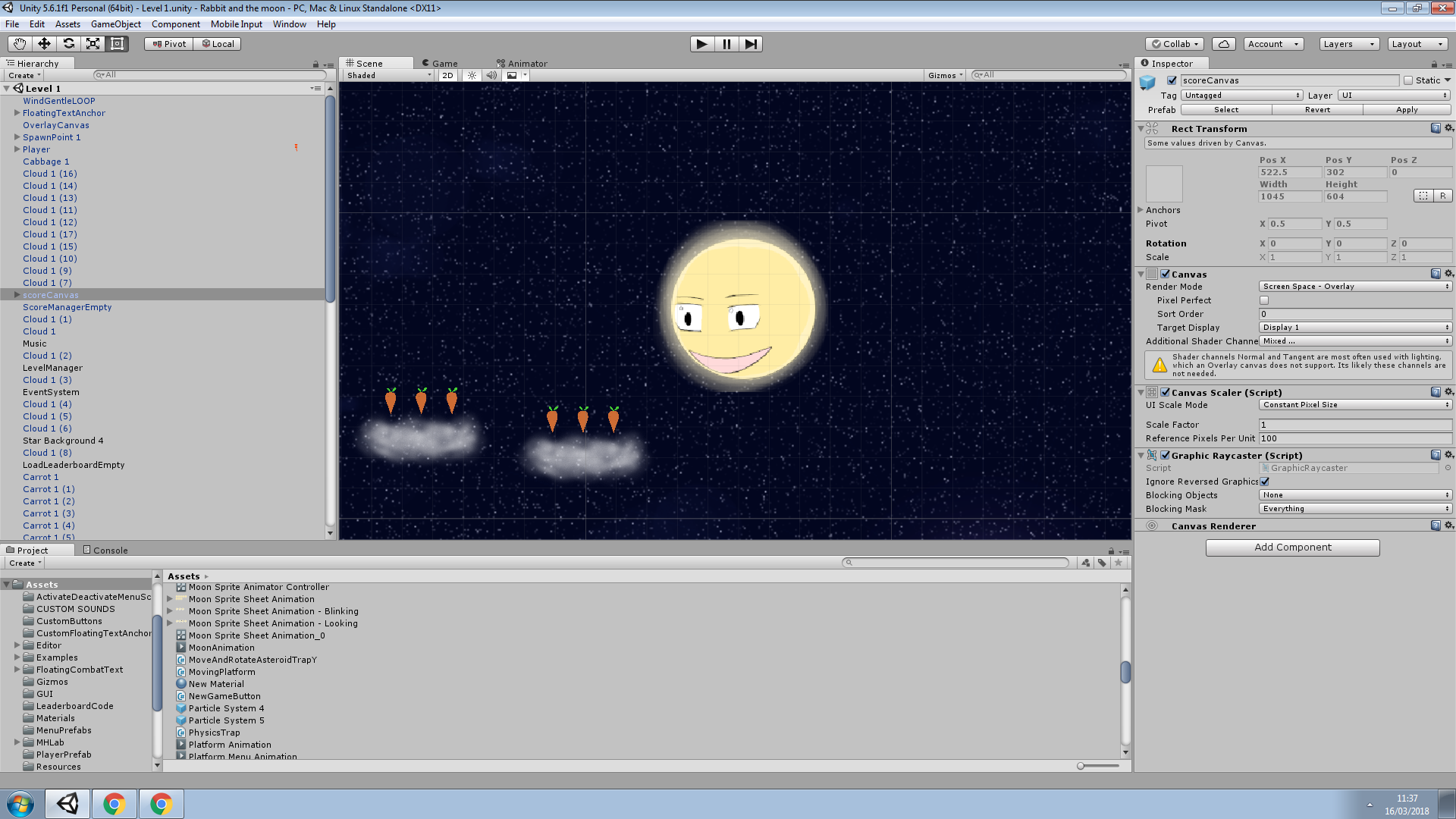Screen dimensions: 1456x819
Task: Select the Move tool
Action: (x=44, y=44)
